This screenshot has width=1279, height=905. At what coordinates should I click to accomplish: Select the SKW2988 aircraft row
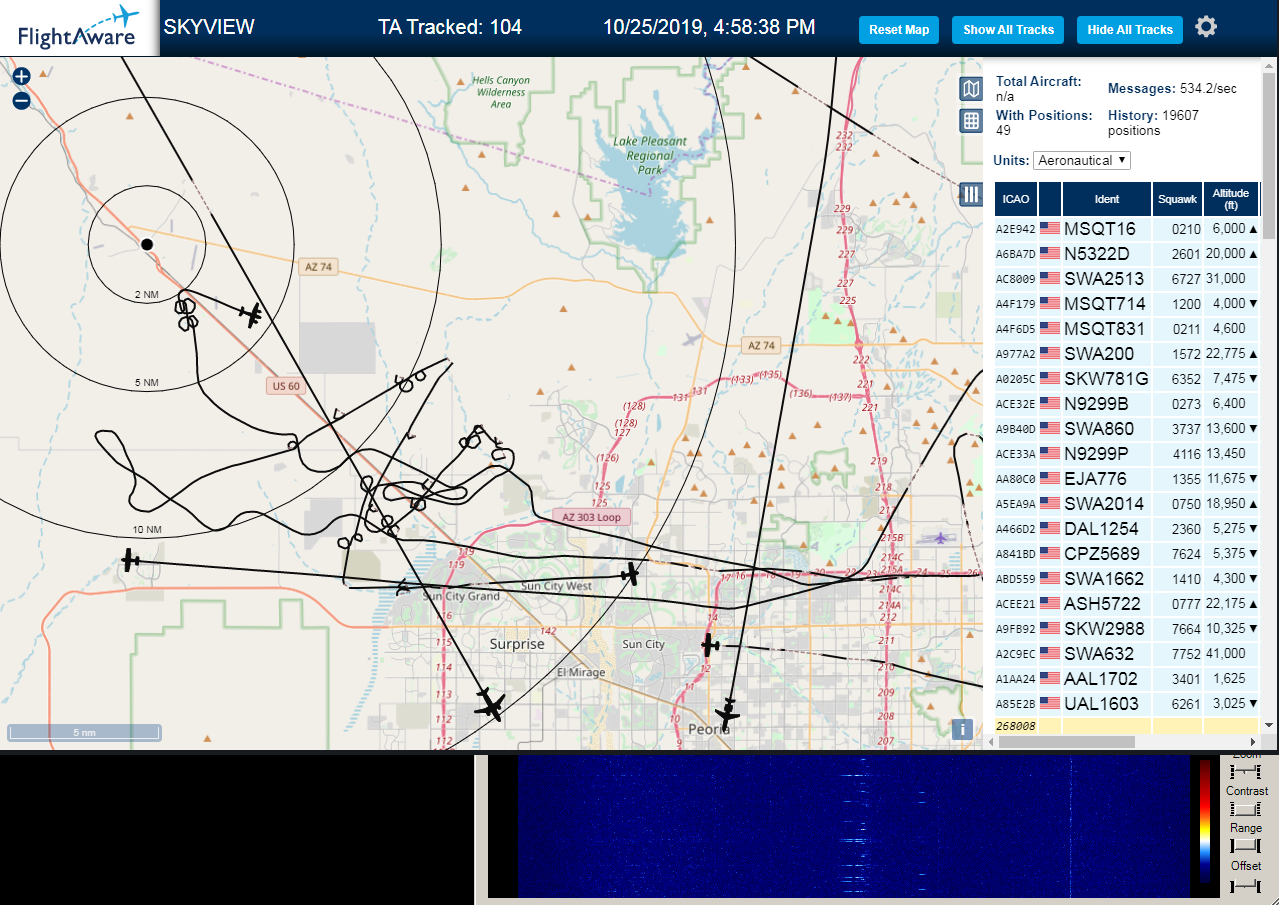1126,629
